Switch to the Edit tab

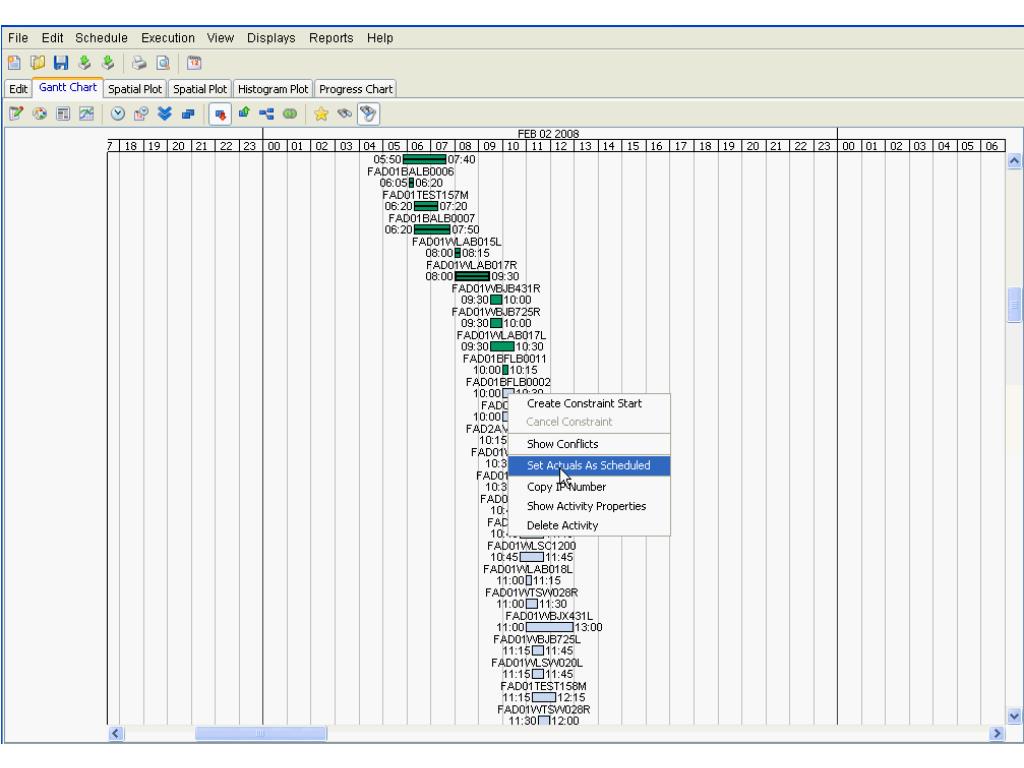pyautogui.click(x=18, y=89)
